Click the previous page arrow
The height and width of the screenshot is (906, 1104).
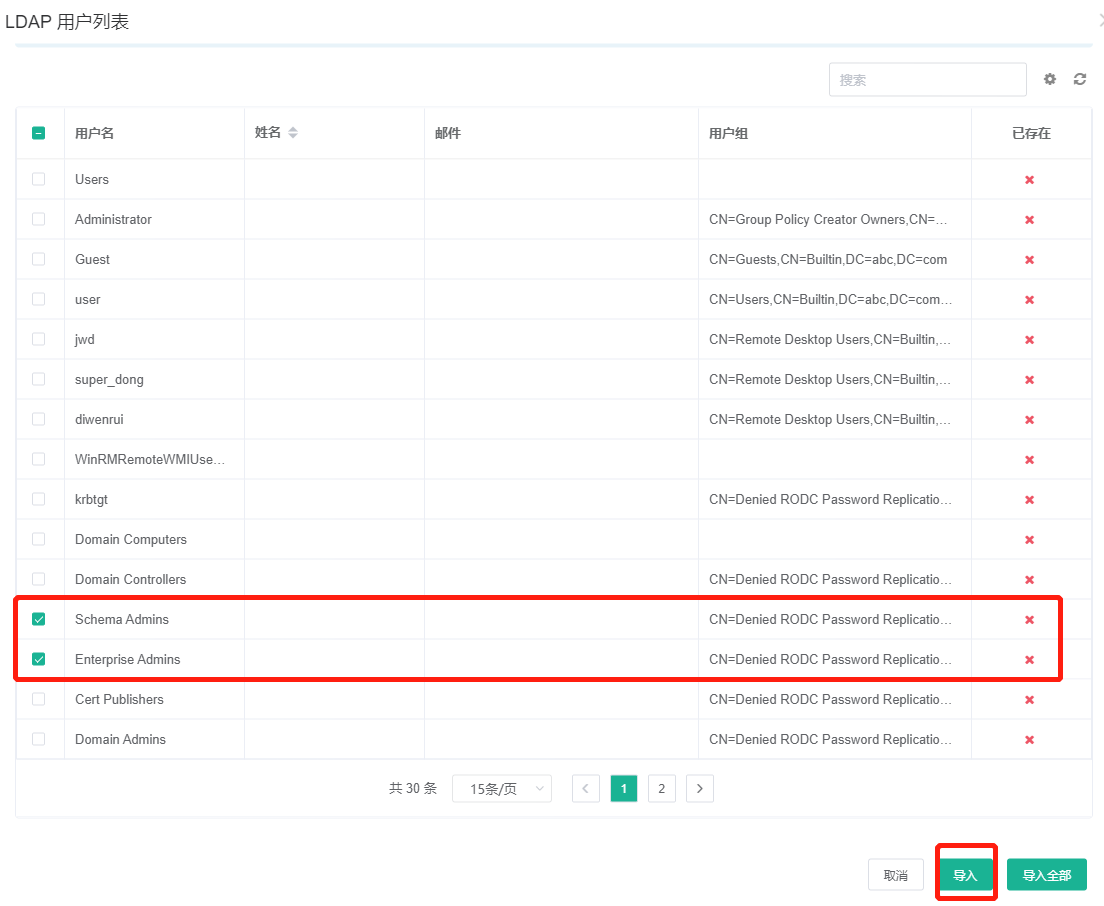[x=585, y=788]
